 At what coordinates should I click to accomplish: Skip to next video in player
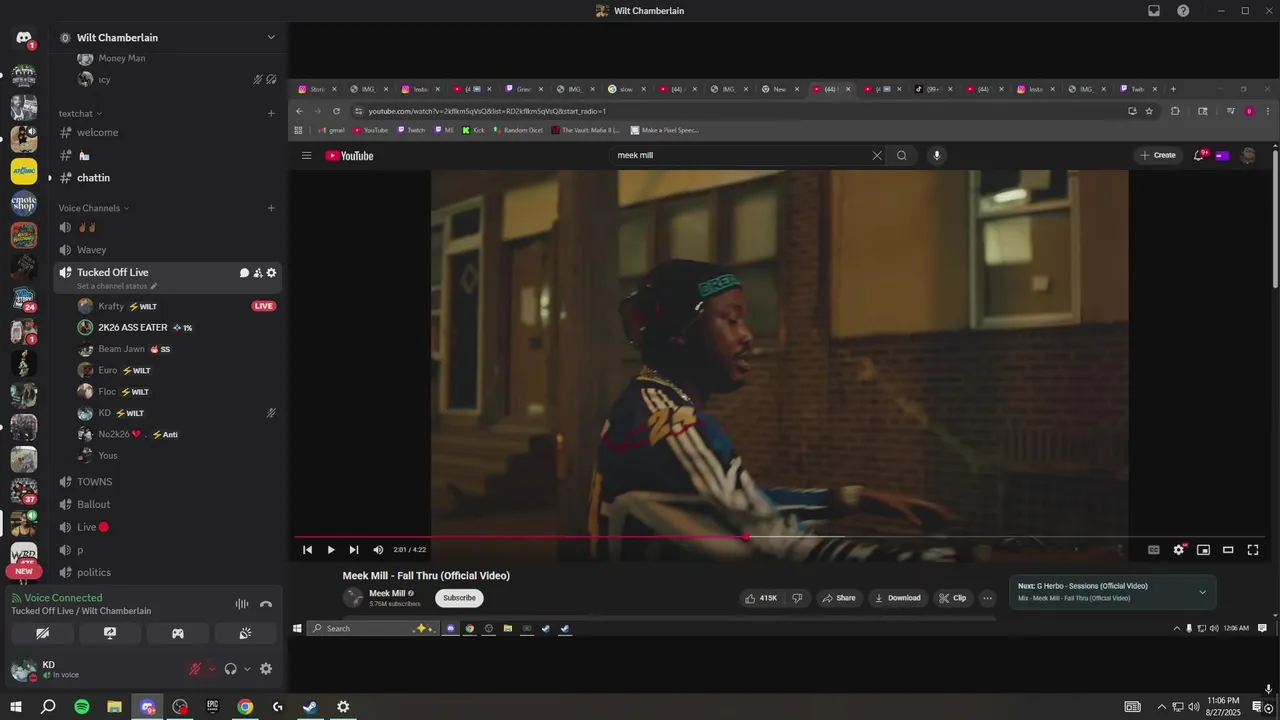[x=354, y=550]
